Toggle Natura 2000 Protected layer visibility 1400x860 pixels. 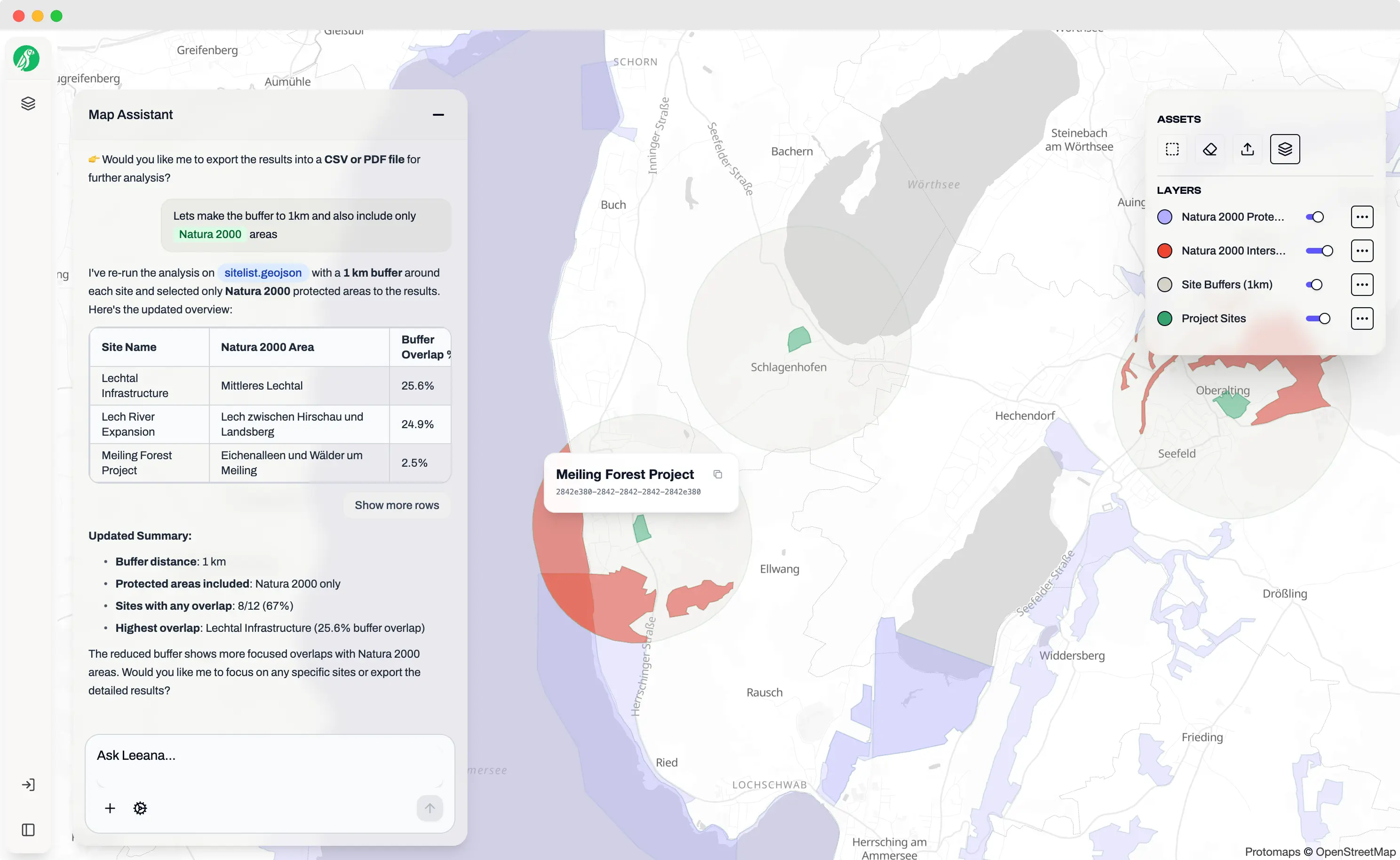pyautogui.click(x=1315, y=217)
